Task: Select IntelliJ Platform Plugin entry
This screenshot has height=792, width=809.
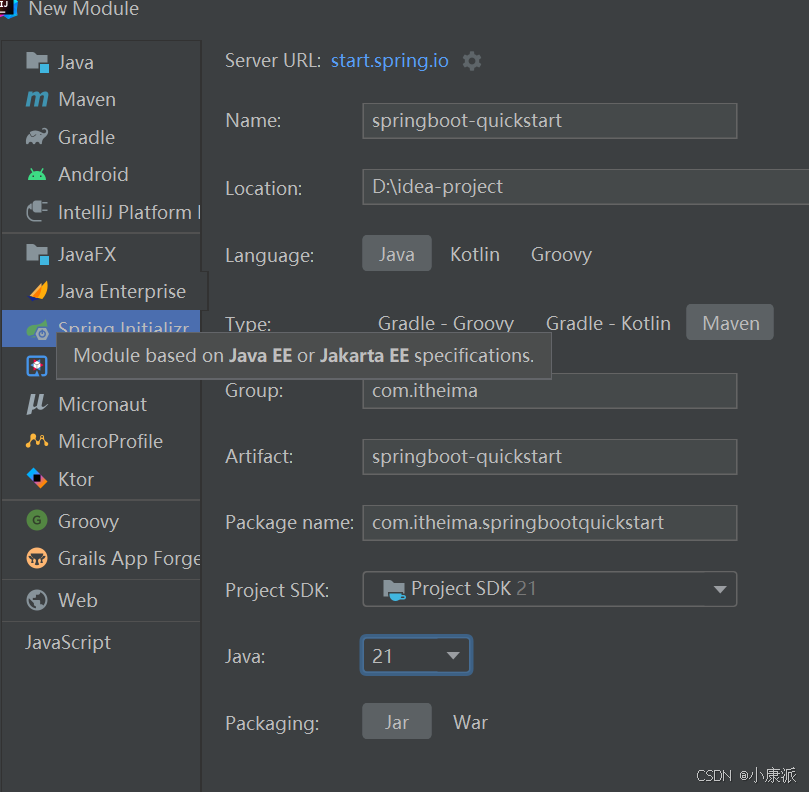Action: coord(101,212)
